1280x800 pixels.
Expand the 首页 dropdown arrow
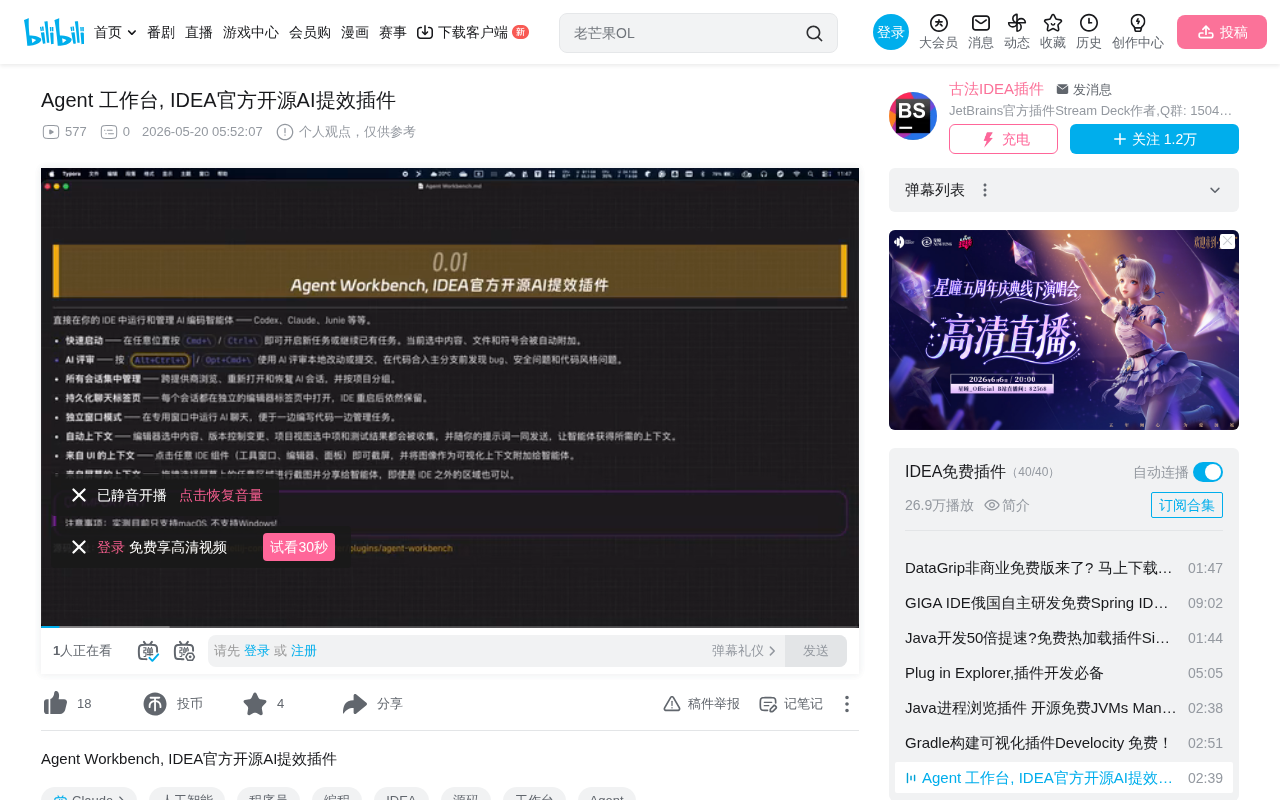(x=132, y=33)
